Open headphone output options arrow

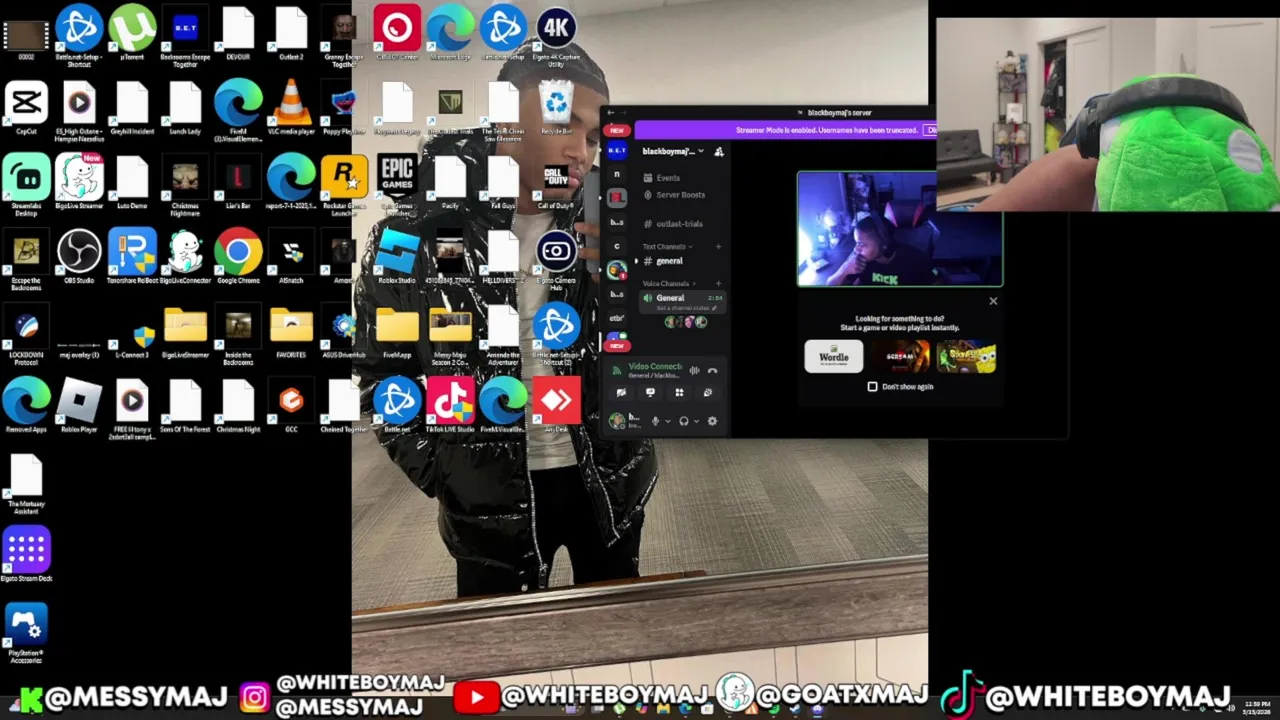(x=696, y=421)
